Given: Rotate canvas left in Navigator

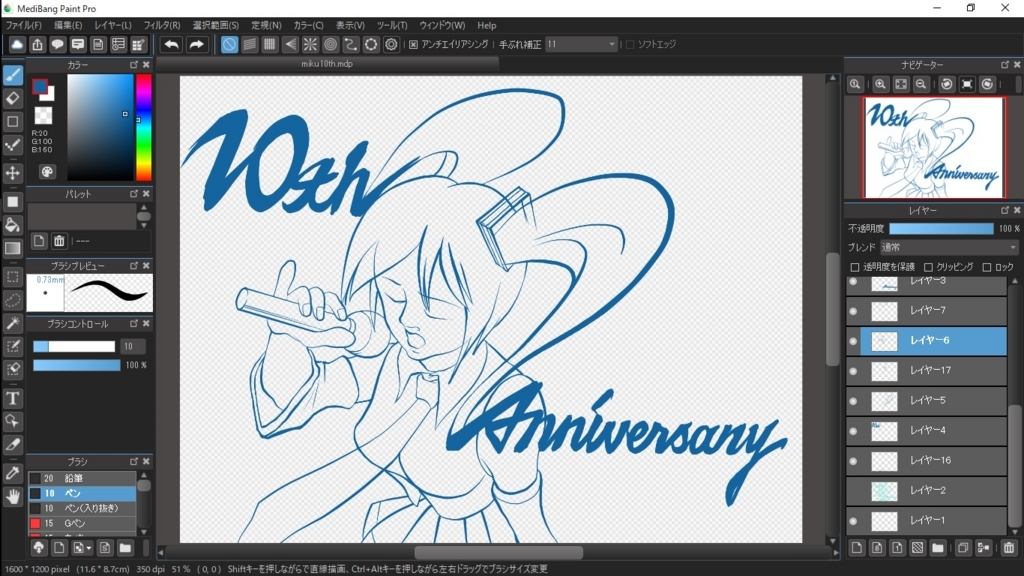Looking at the screenshot, I should pos(947,84).
